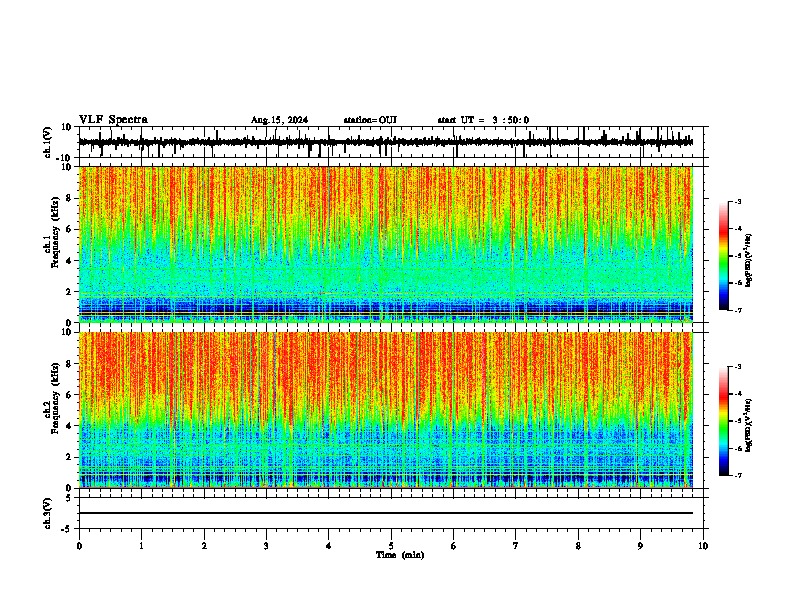The width and height of the screenshot is (792, 612).
Task: Click the "4" kHz tick on ch.2 frequency axis
Action: (69, 426)
